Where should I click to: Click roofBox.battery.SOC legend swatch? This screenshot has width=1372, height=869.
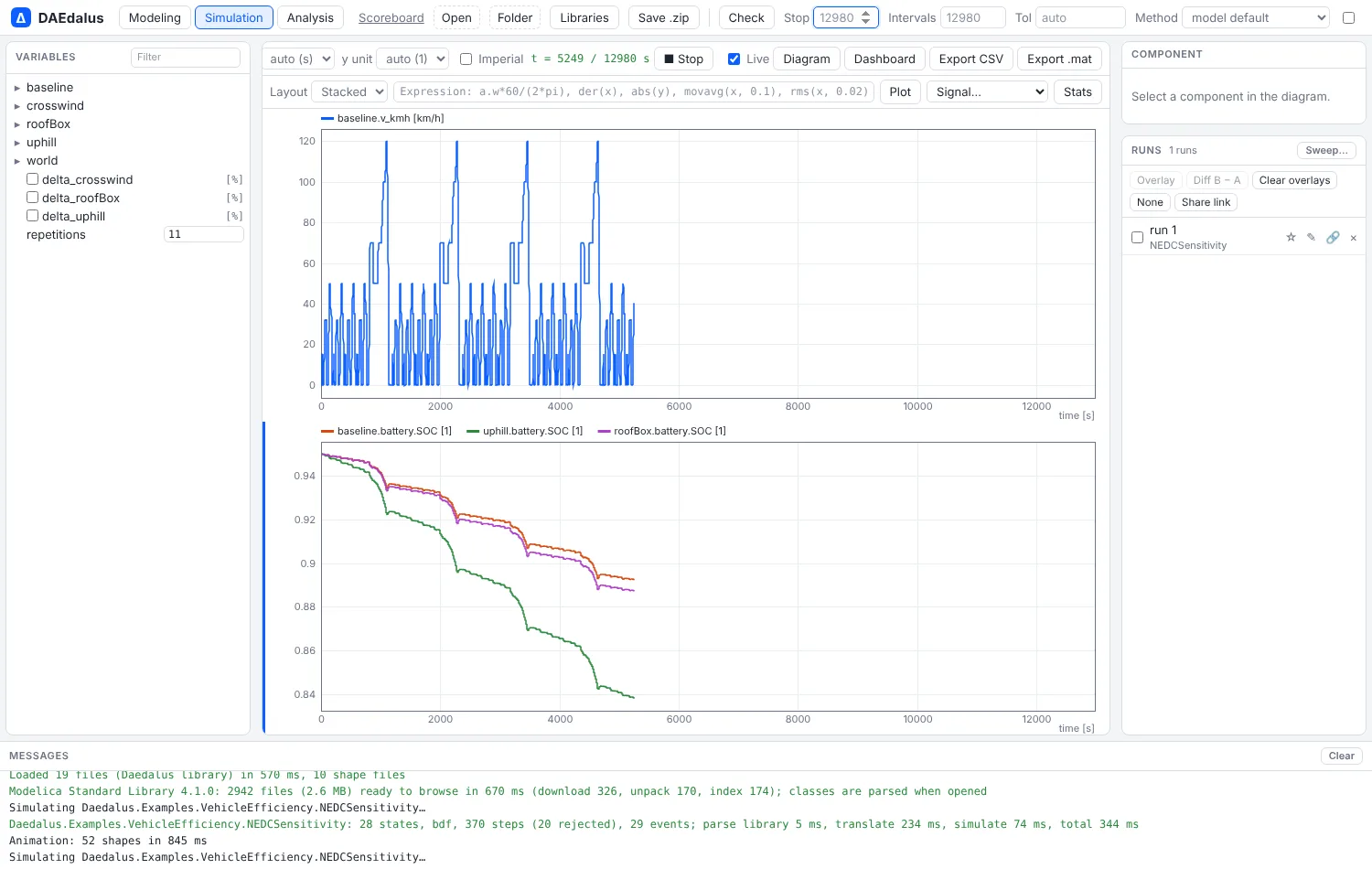click(x=604, y=432)
